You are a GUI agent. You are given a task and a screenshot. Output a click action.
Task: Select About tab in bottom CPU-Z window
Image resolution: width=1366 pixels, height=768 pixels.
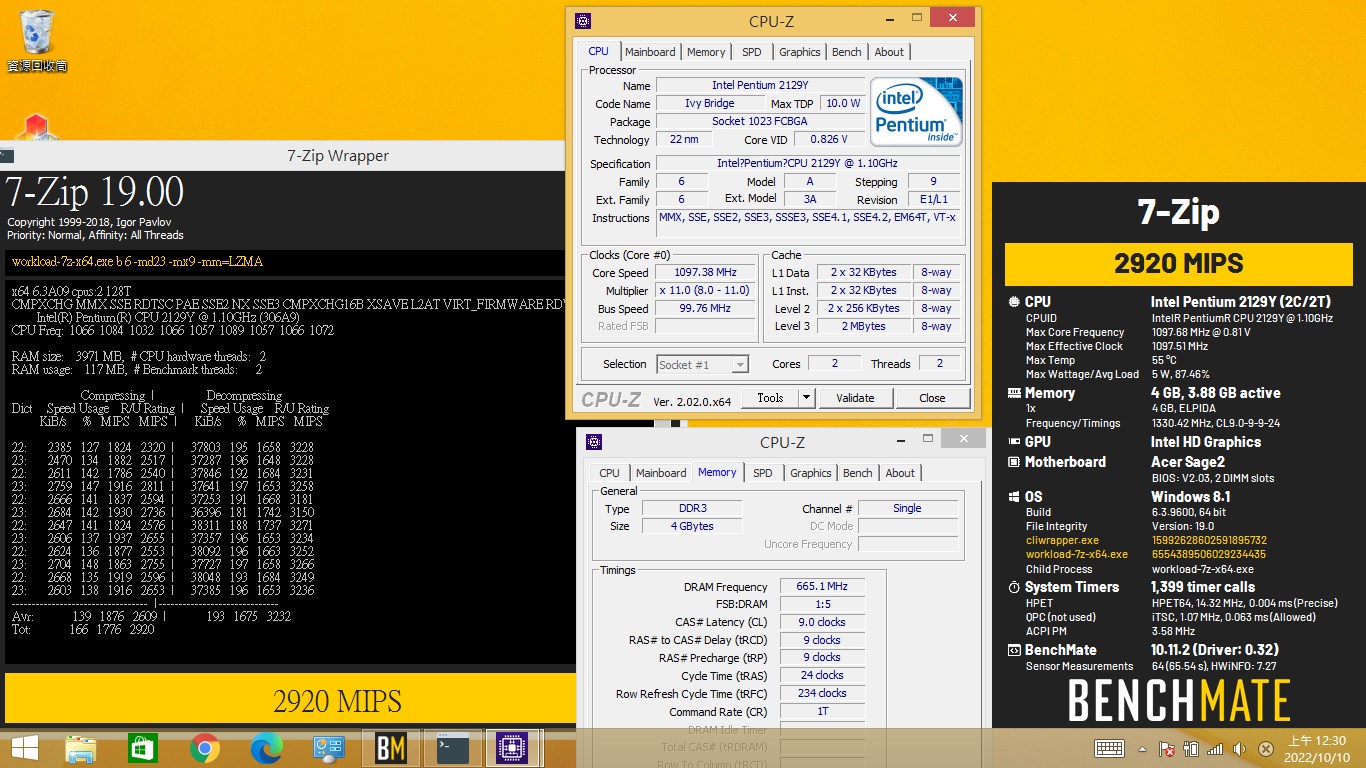(900, 473)
